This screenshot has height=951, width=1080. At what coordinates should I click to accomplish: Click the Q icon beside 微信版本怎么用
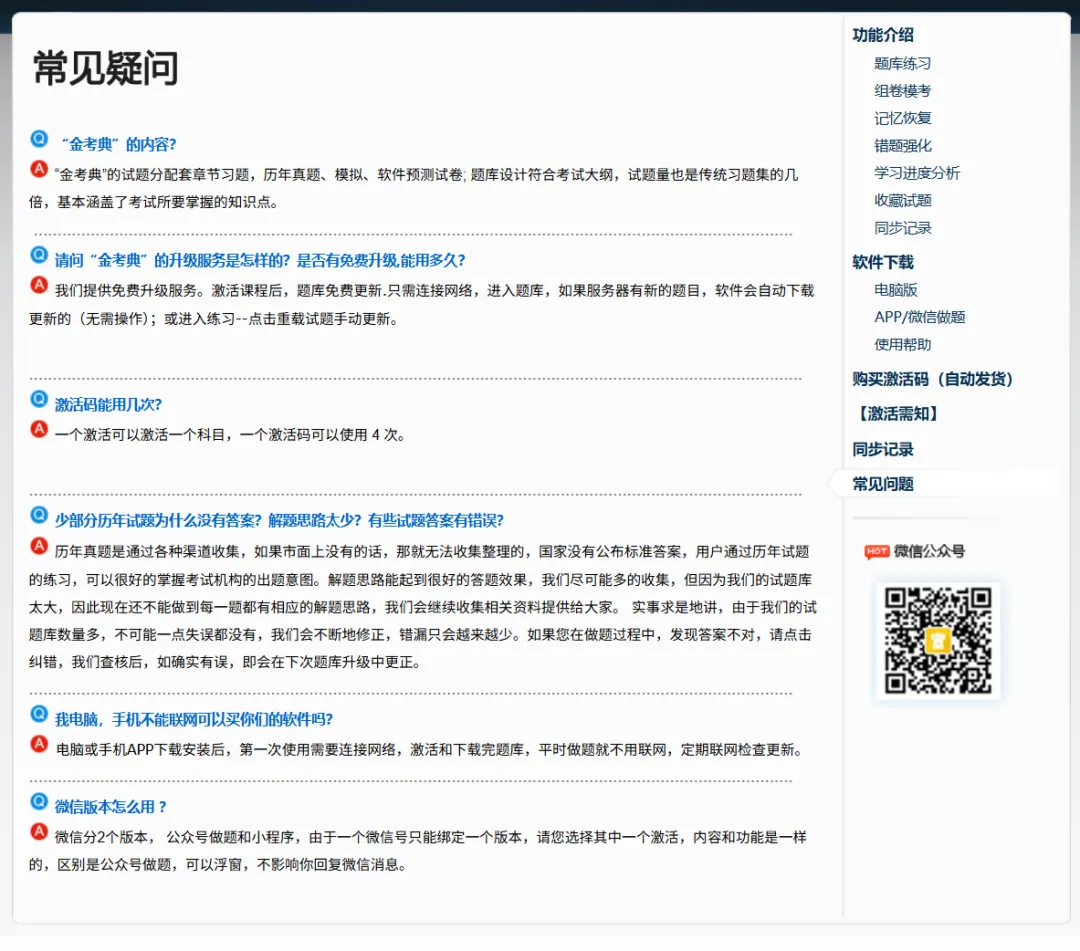(x=39, y=801)
